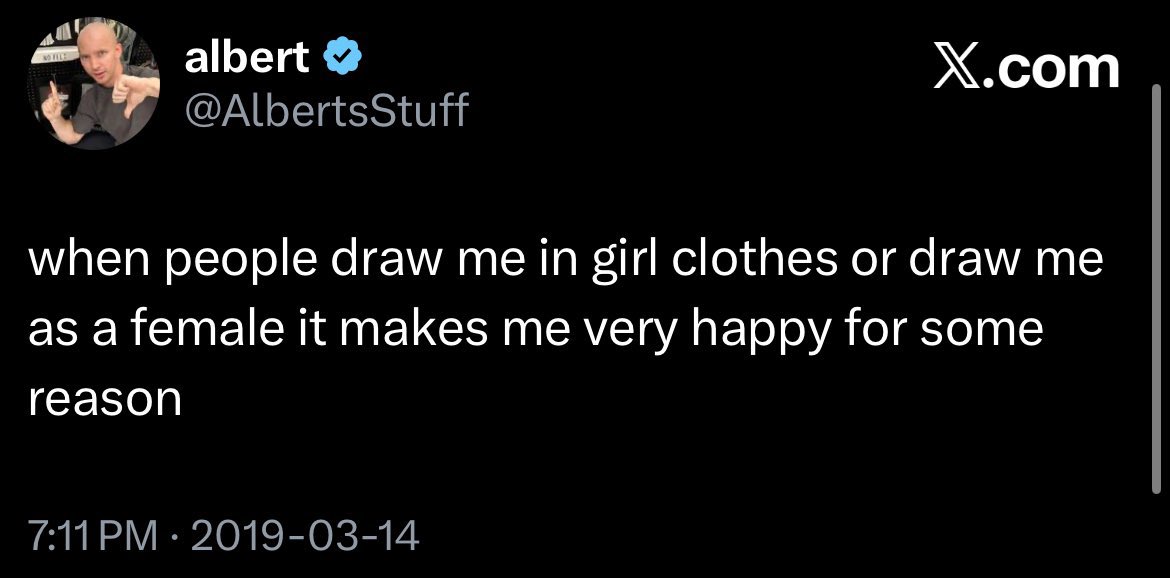Click the 7:11 PM timestamp

point(88,538)
